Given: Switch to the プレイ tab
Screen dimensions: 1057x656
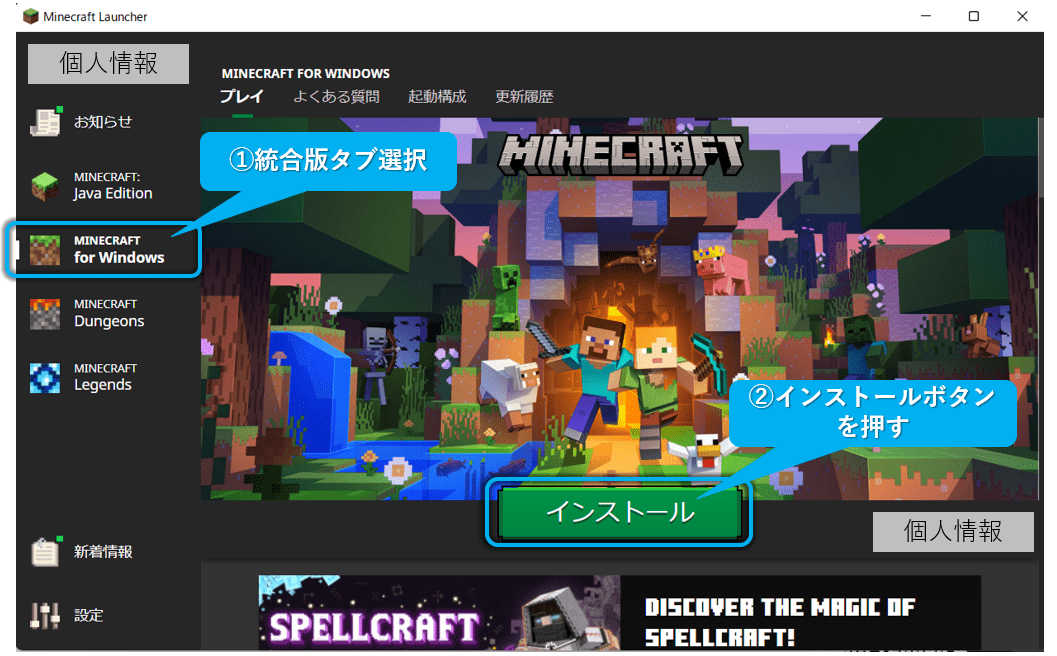Looking at the screenshot, I should pos(241,96).
